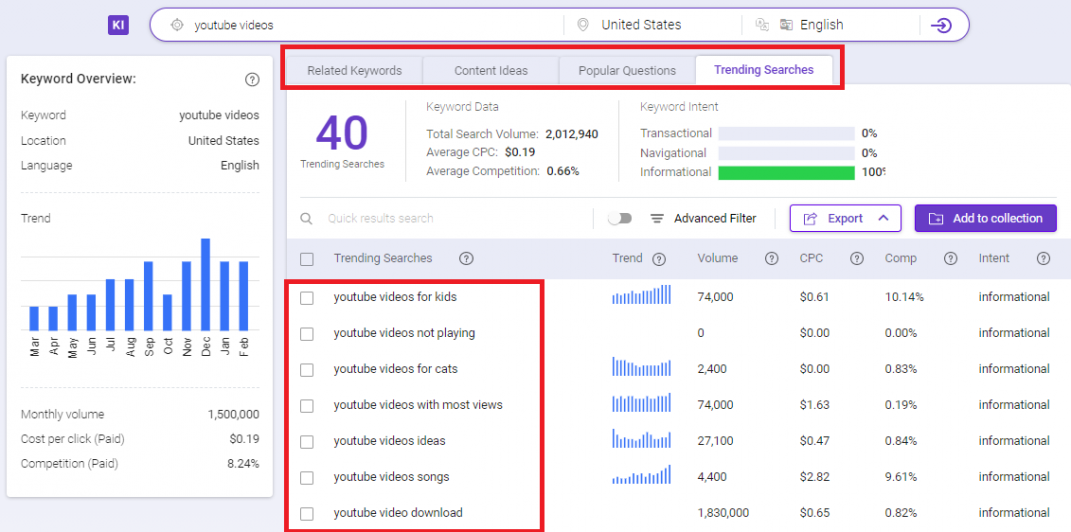Click the 40 Trending Searches count
This screenshot has width=1071, height=532.
pyautogui.click(x=342, y=133)
